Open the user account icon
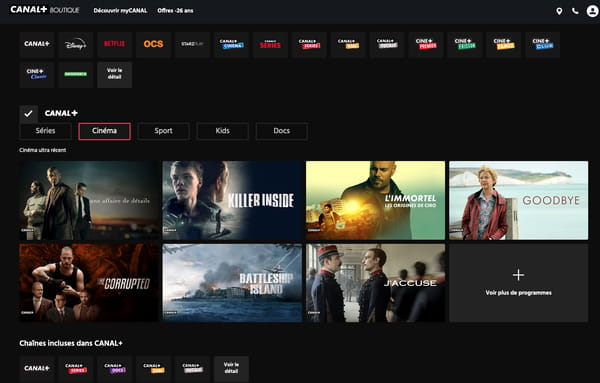The image size is (600, 383). pyautogui.click(x=592, y=11)
